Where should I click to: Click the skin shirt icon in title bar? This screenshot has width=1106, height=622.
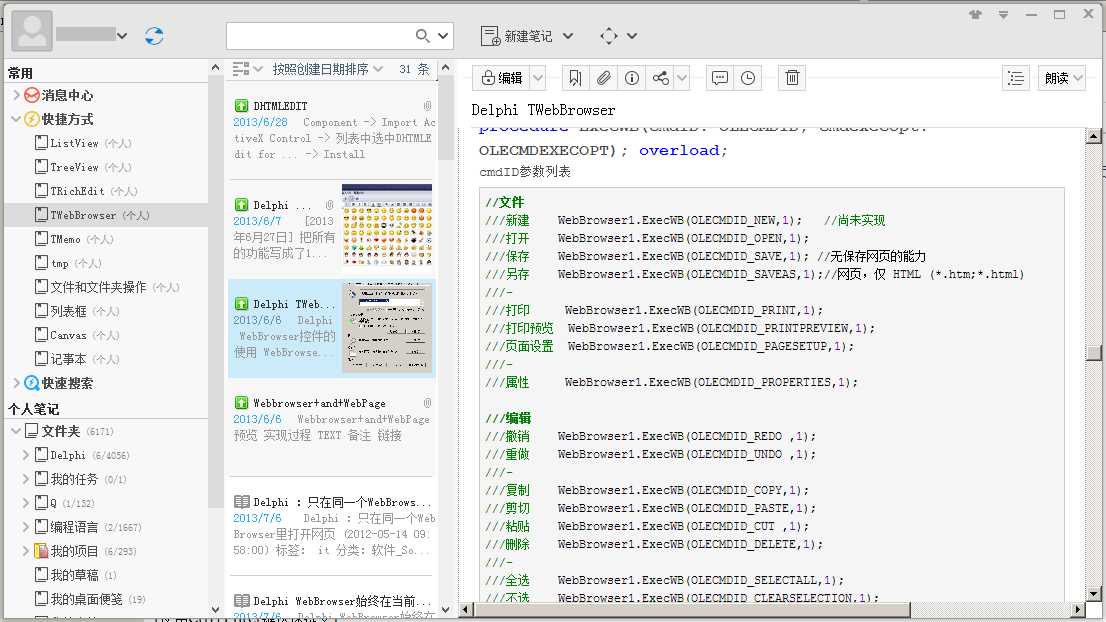(976, 14)
